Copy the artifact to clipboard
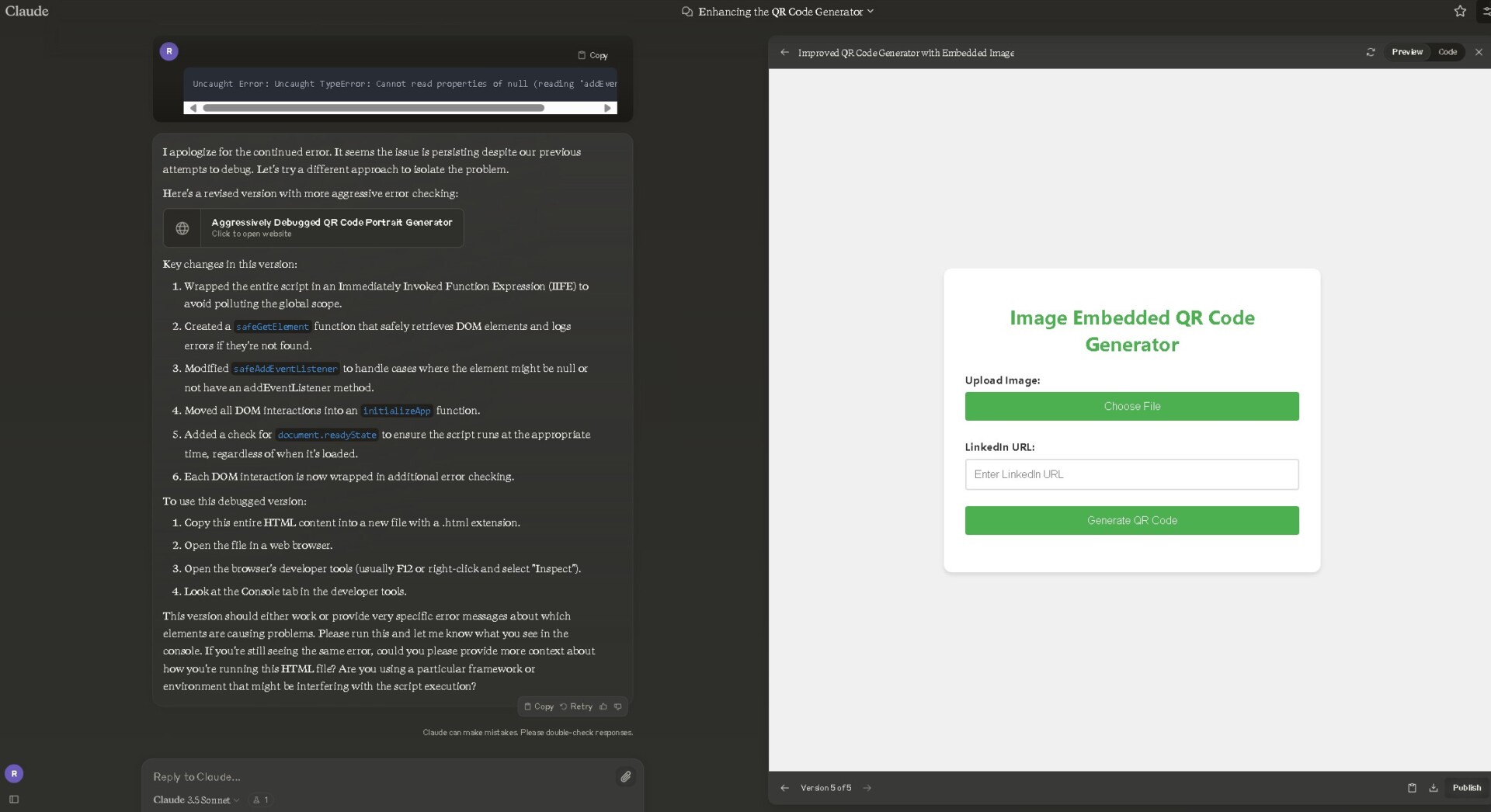Viewport: 1491px width, 812px height. 1411,788
